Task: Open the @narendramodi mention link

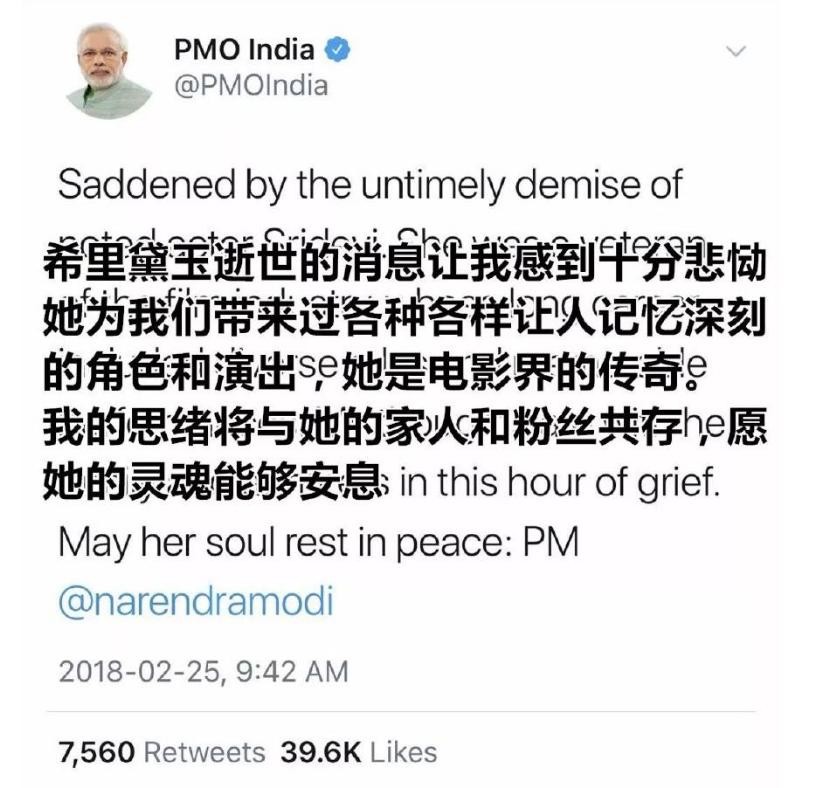Action: tap(196, 602)
